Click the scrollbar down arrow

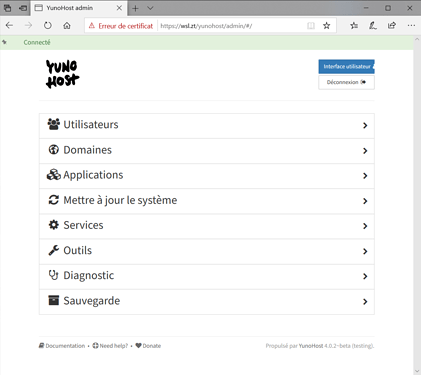coord(417,371)
